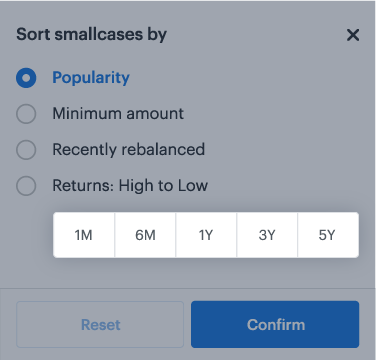The height and width of the screenshot is (360, 376).
Task: Click the Returns: High to Low label text
Action: [x=130, y=186]
